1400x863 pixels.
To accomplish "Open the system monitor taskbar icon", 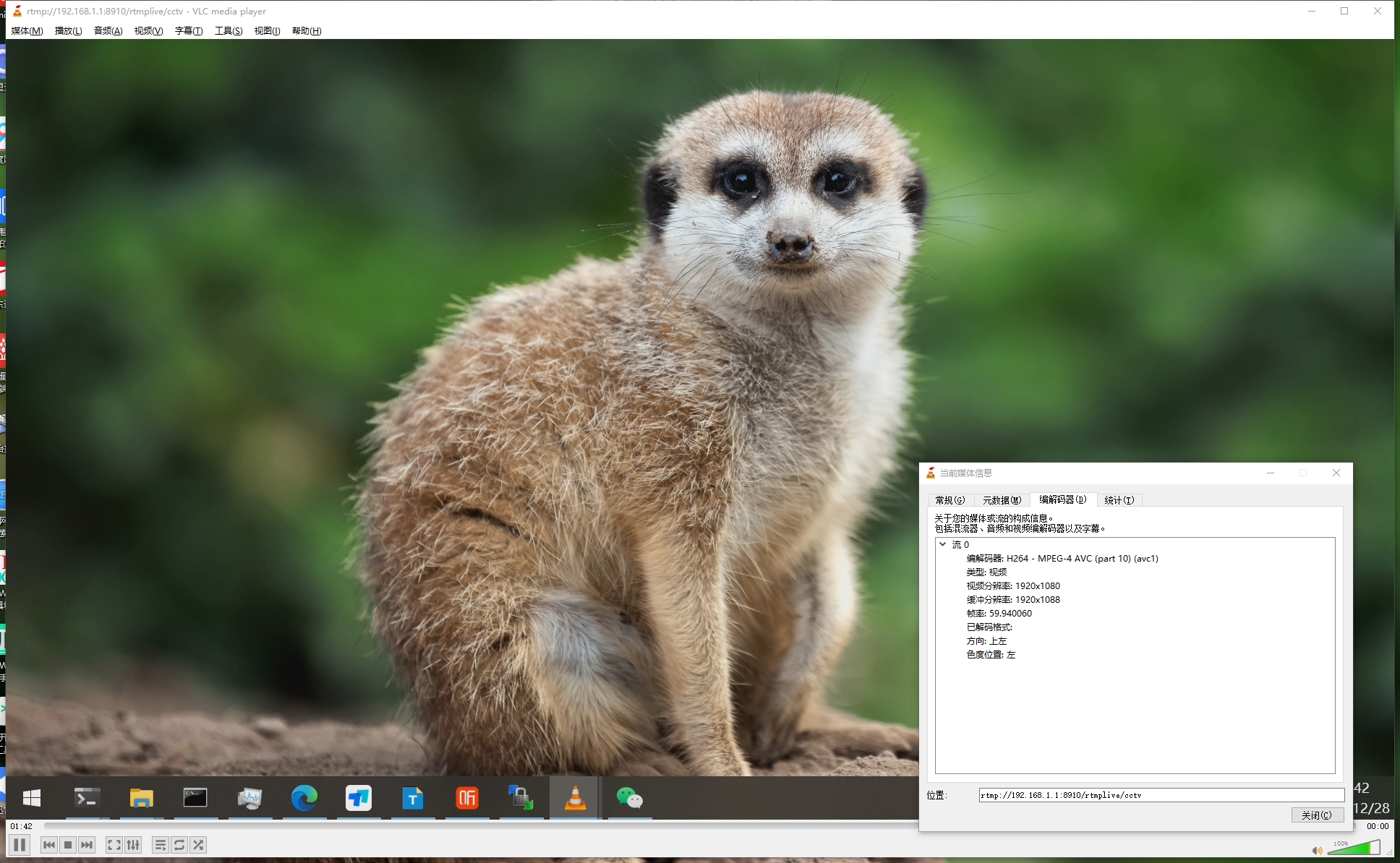I will (249, 798).
